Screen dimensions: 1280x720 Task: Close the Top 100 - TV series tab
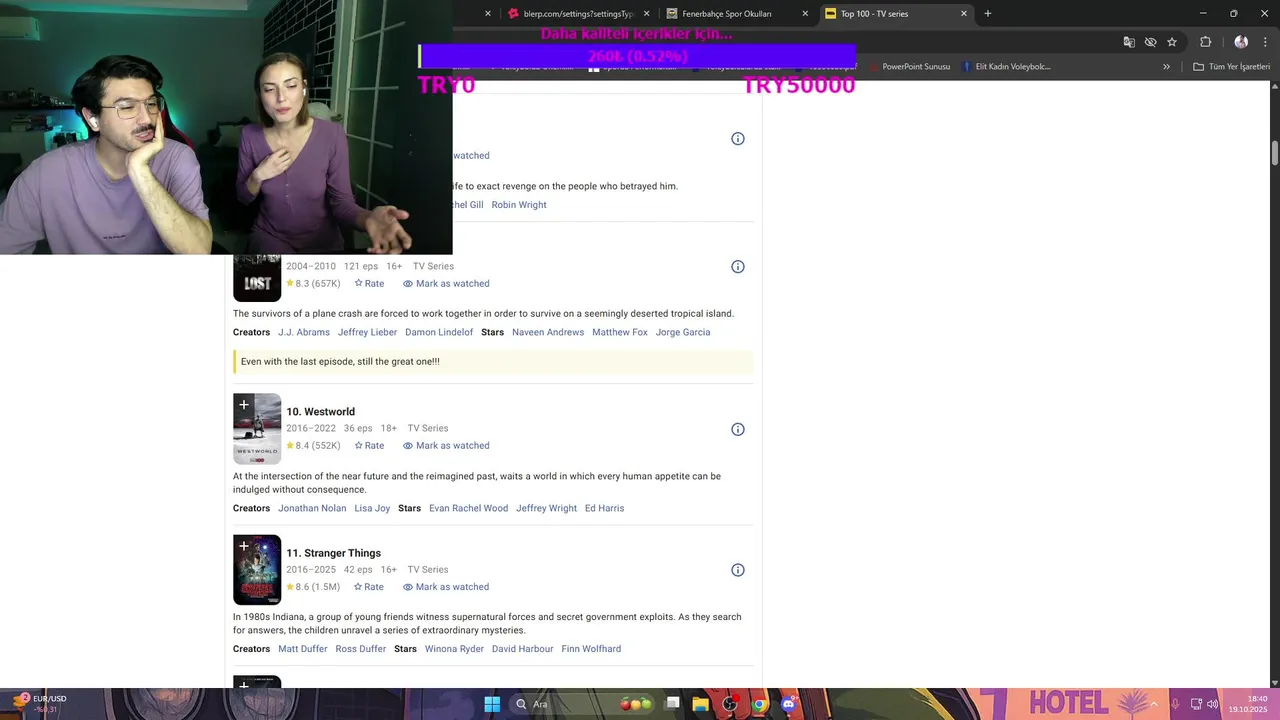(x=964, y=14)
